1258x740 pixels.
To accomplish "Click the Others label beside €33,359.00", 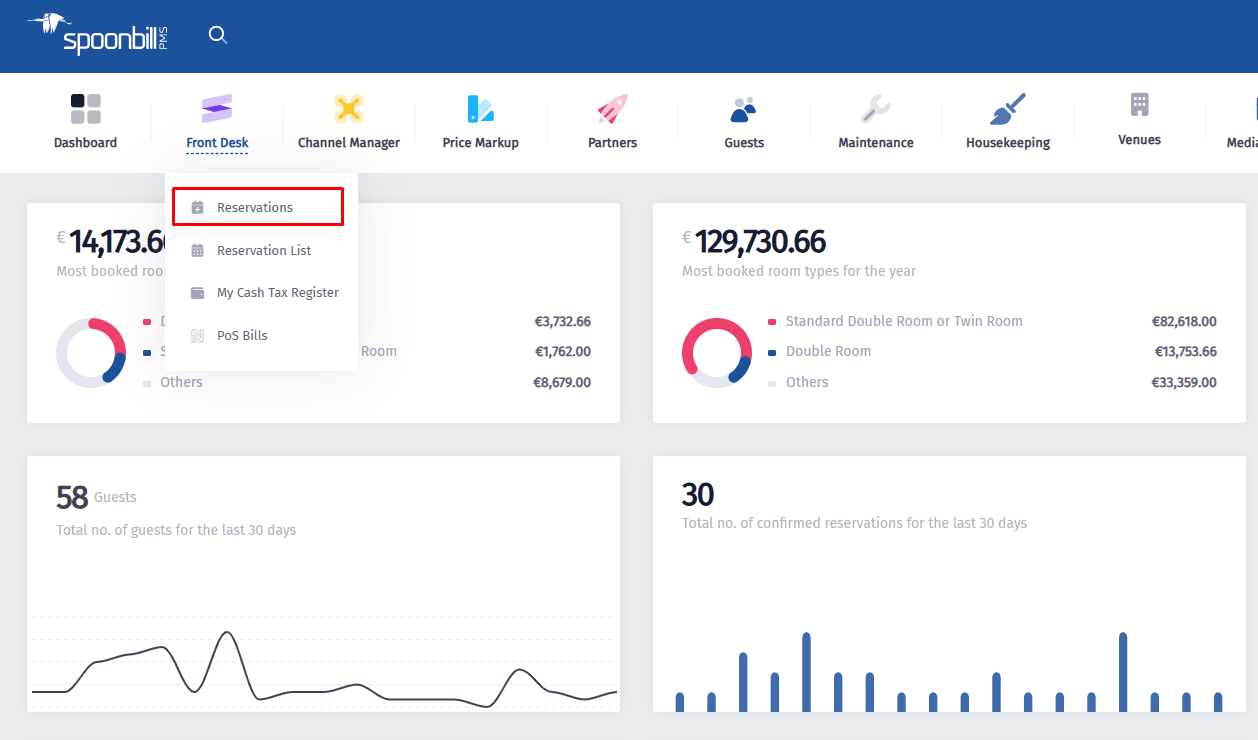I will (807, 382).
